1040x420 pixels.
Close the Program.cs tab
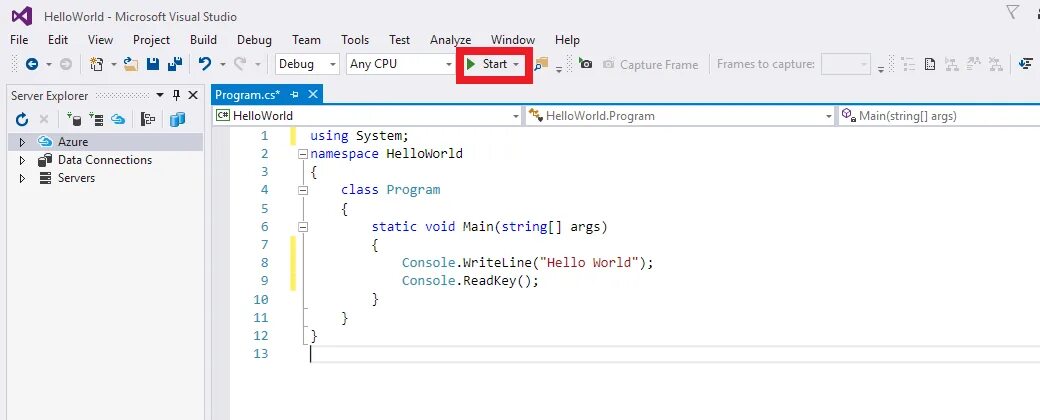click(313, 95)
